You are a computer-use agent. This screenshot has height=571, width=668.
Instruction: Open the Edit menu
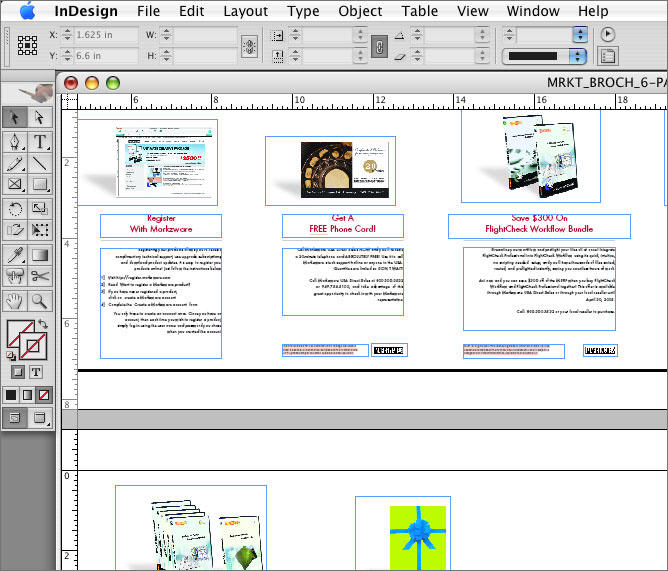point(191,11)
